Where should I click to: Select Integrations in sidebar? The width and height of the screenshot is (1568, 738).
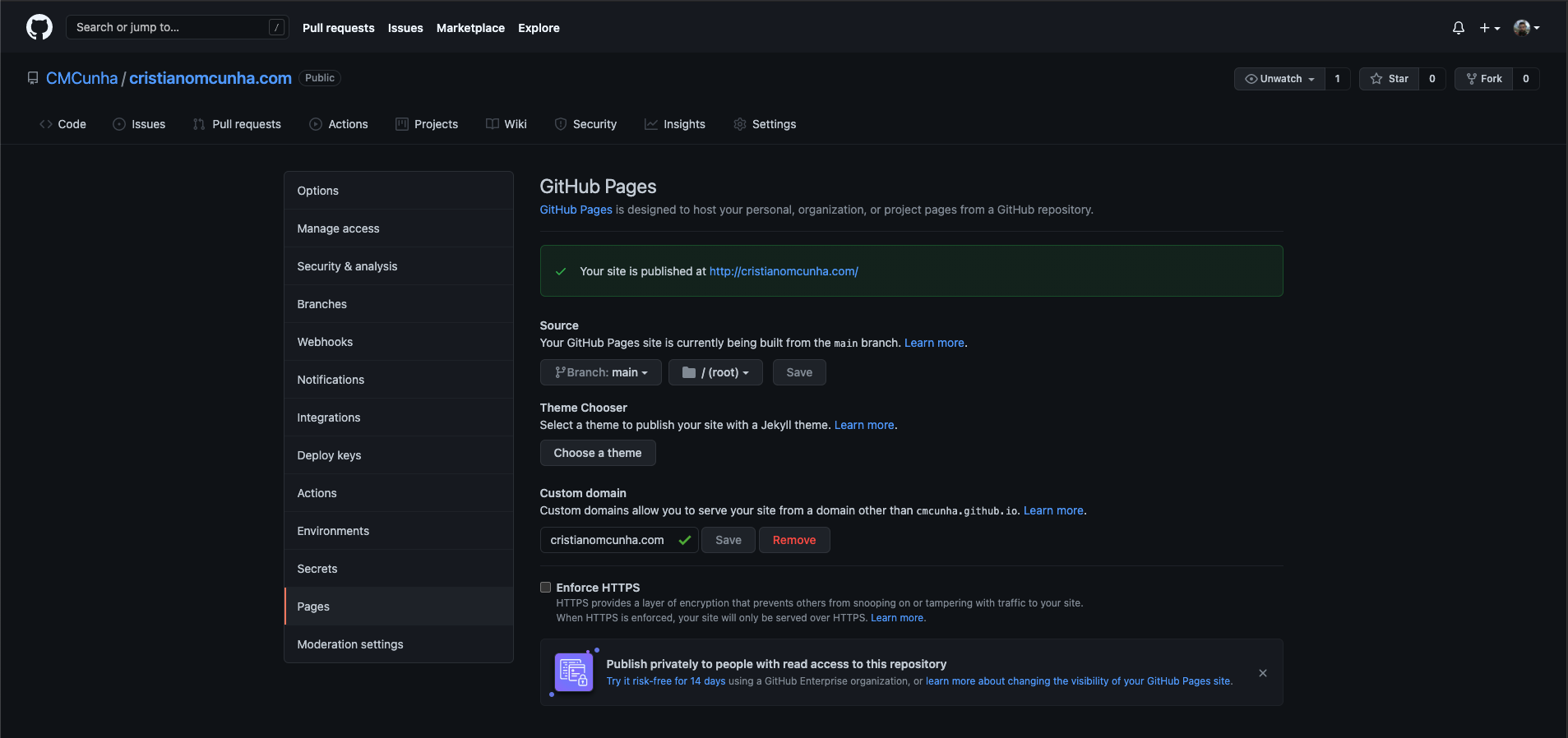(399, 417)
